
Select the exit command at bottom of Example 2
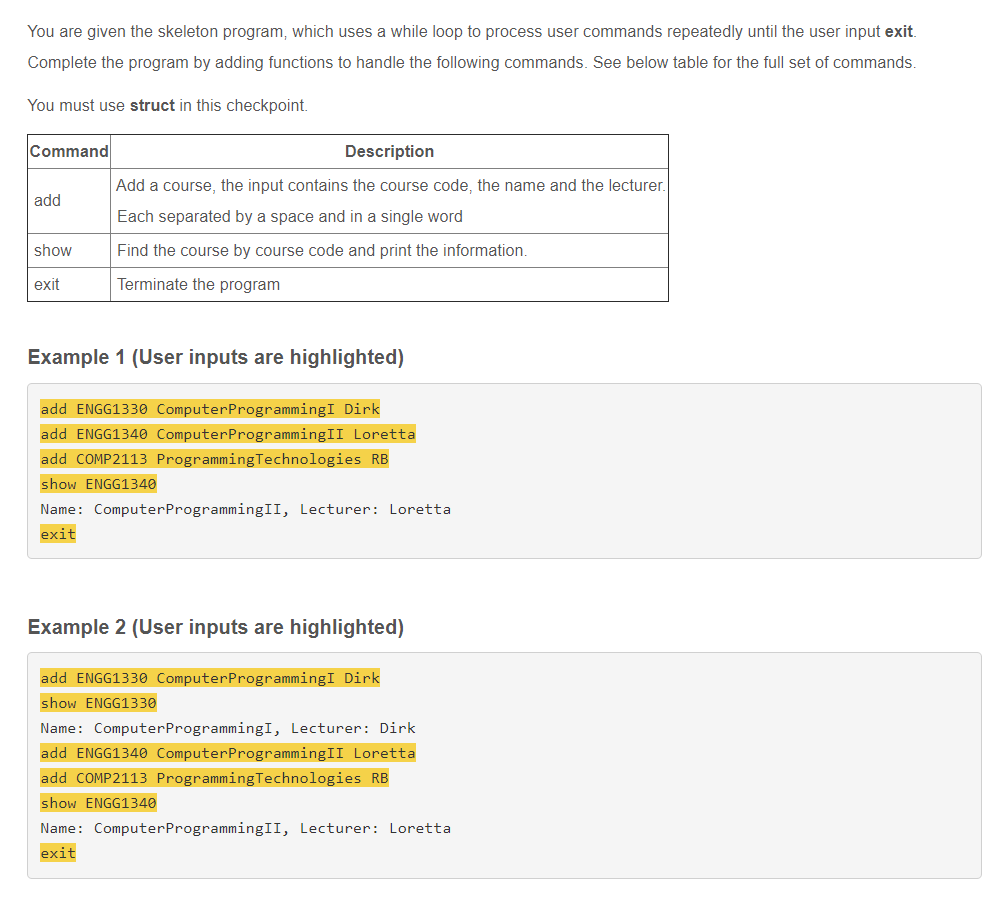pyautogui.click(x=57, y=852)
